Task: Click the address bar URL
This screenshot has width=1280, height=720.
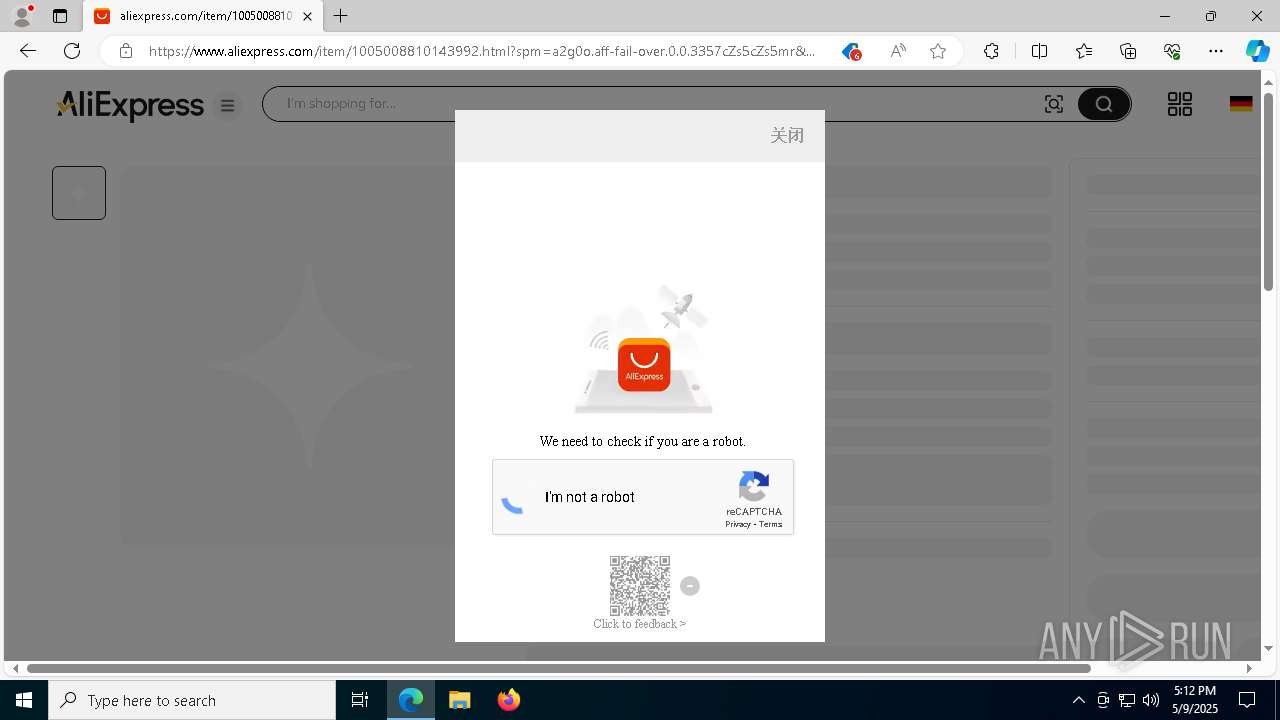Action: pyautogui.click(x=482, y=51)
